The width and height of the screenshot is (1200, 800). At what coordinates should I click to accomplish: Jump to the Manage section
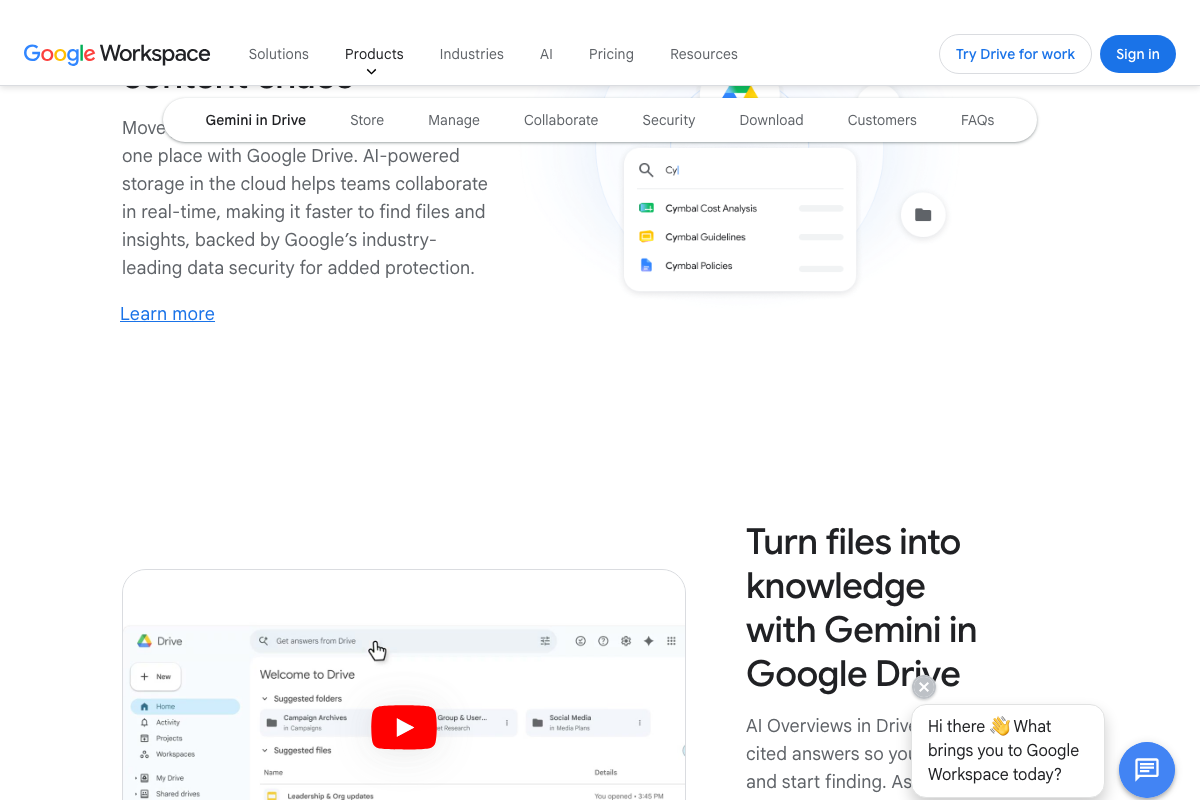(x=454, y=120)
